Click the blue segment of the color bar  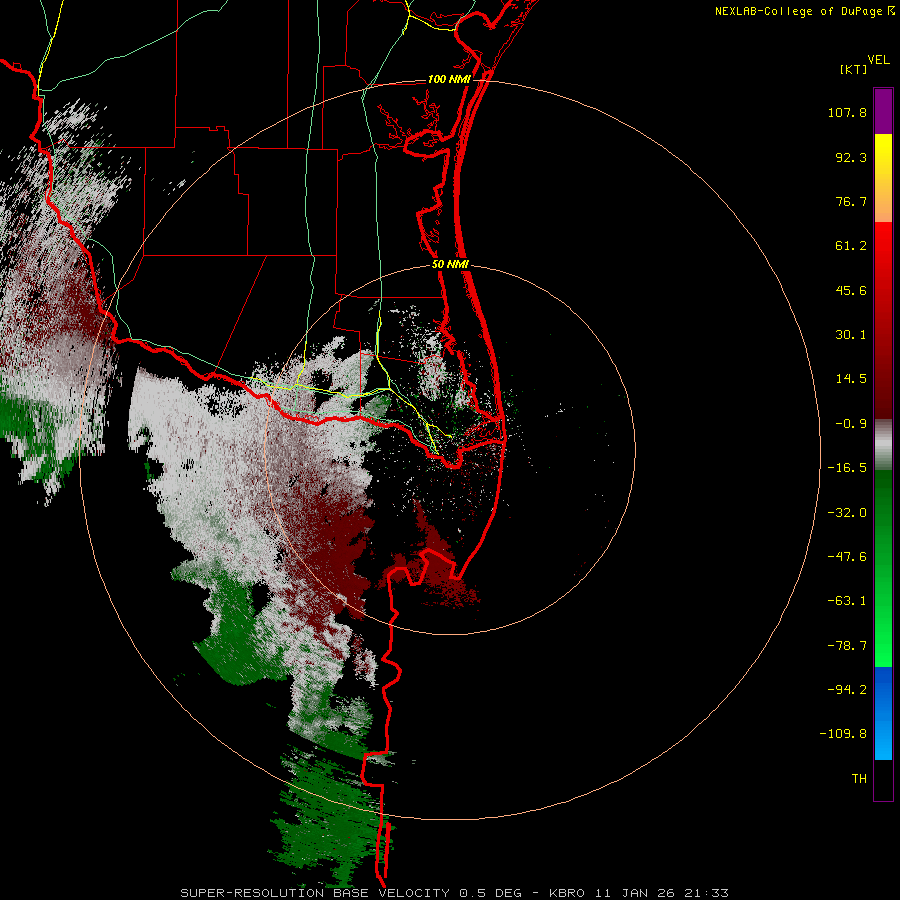pos(883,713)
